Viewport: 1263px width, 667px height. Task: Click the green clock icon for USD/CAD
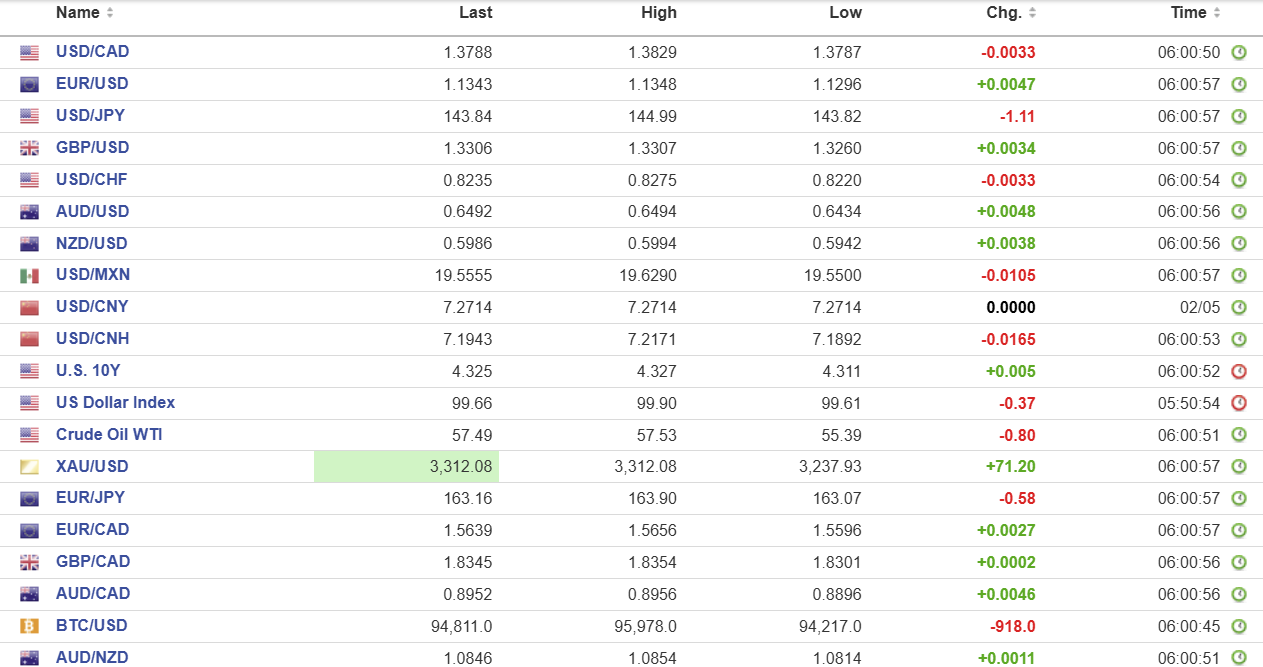tap(1239, 52)
